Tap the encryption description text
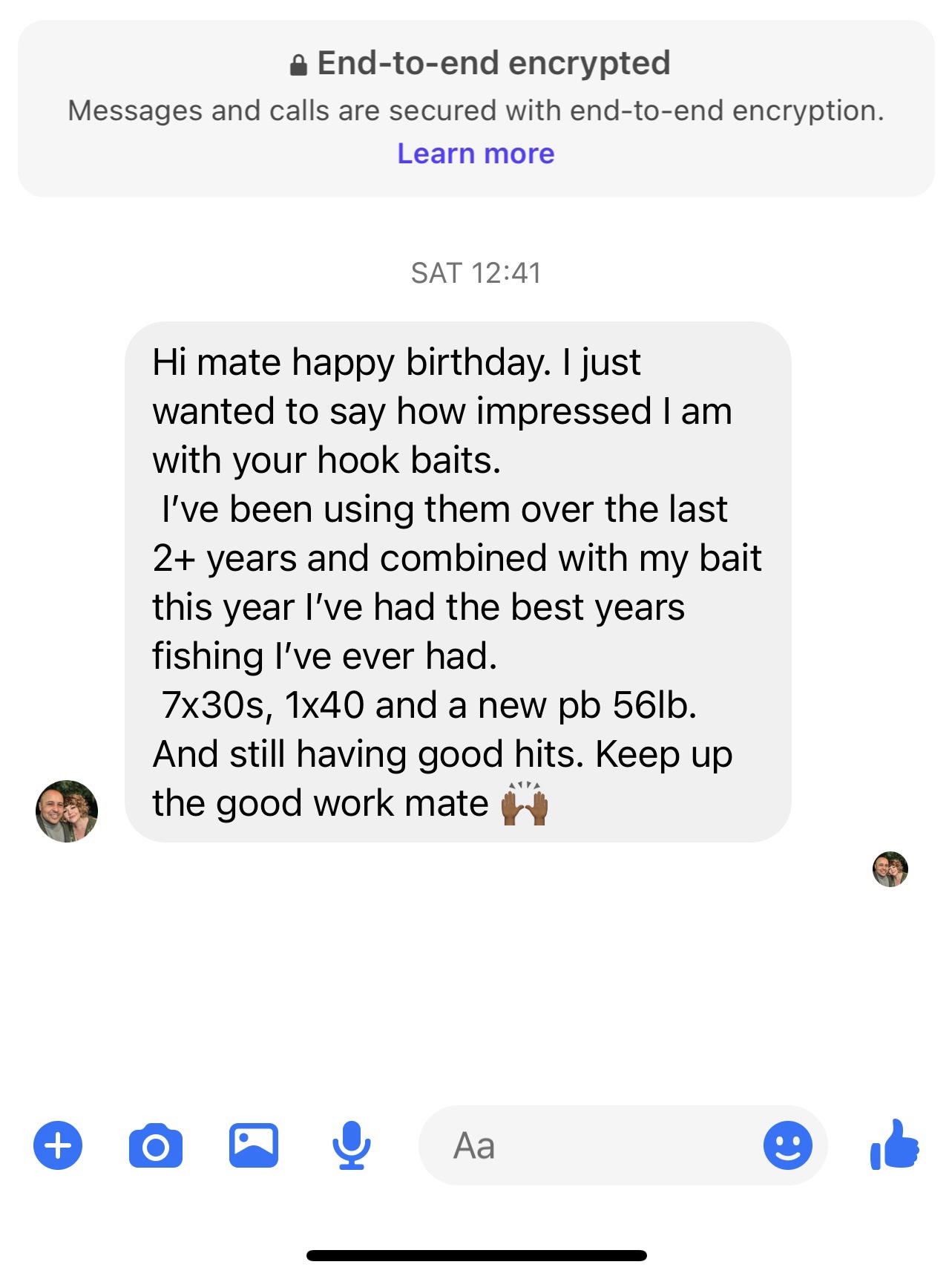This screenshot has width=952, height=1279. [476, 111]
